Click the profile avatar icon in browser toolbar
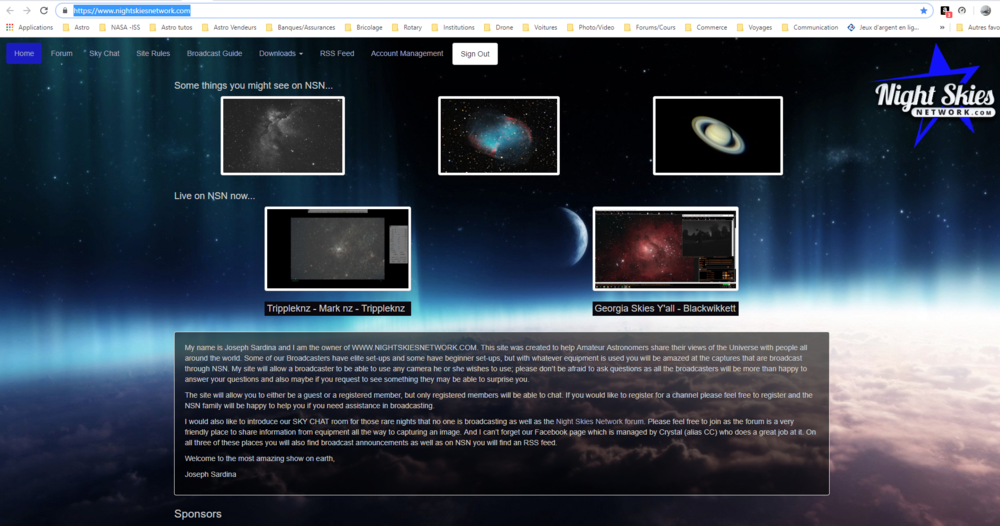This screenshot has width=1000, height=526. click(985, 11)
